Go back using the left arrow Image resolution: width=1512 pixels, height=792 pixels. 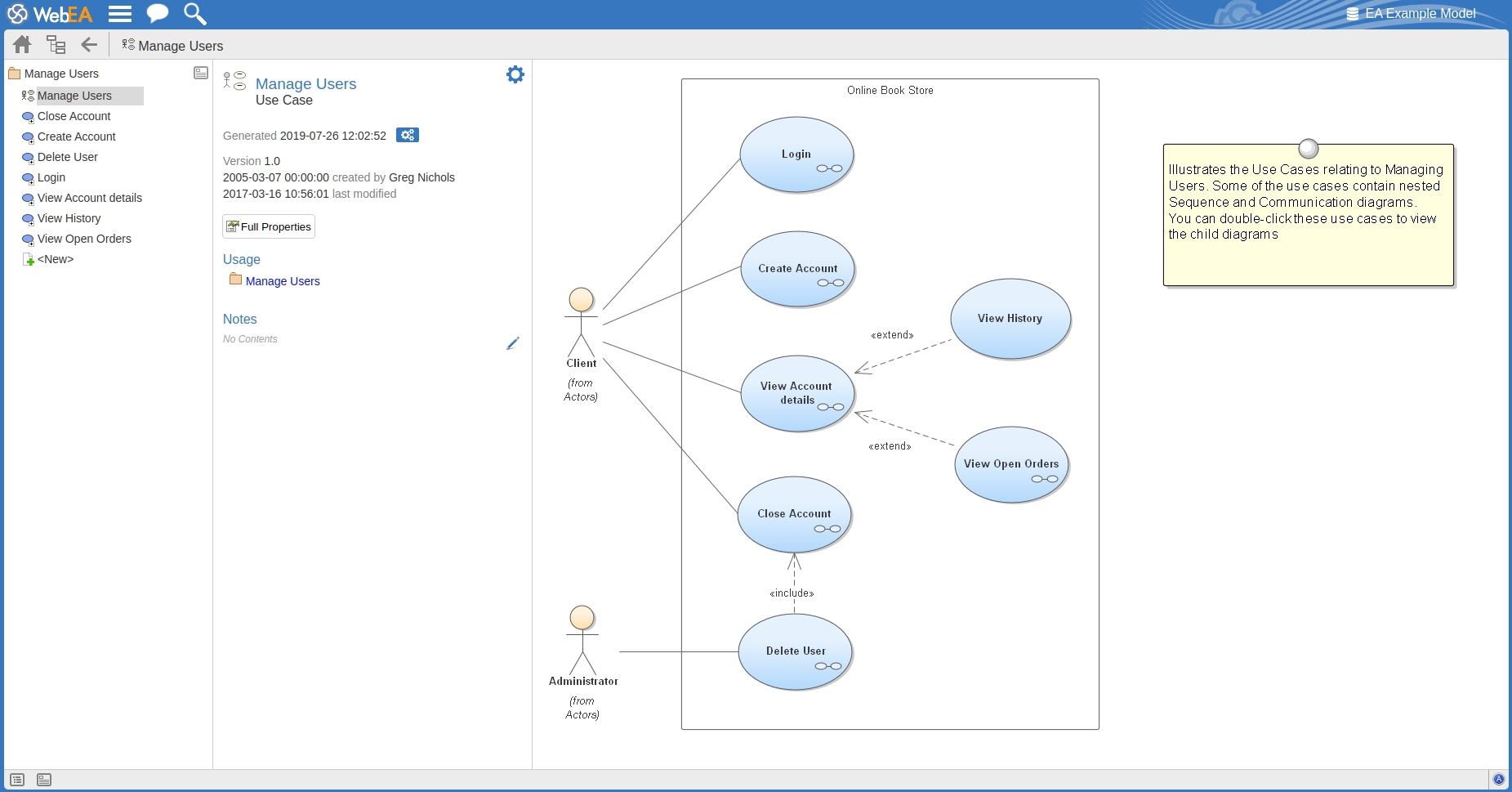[89, 45]
